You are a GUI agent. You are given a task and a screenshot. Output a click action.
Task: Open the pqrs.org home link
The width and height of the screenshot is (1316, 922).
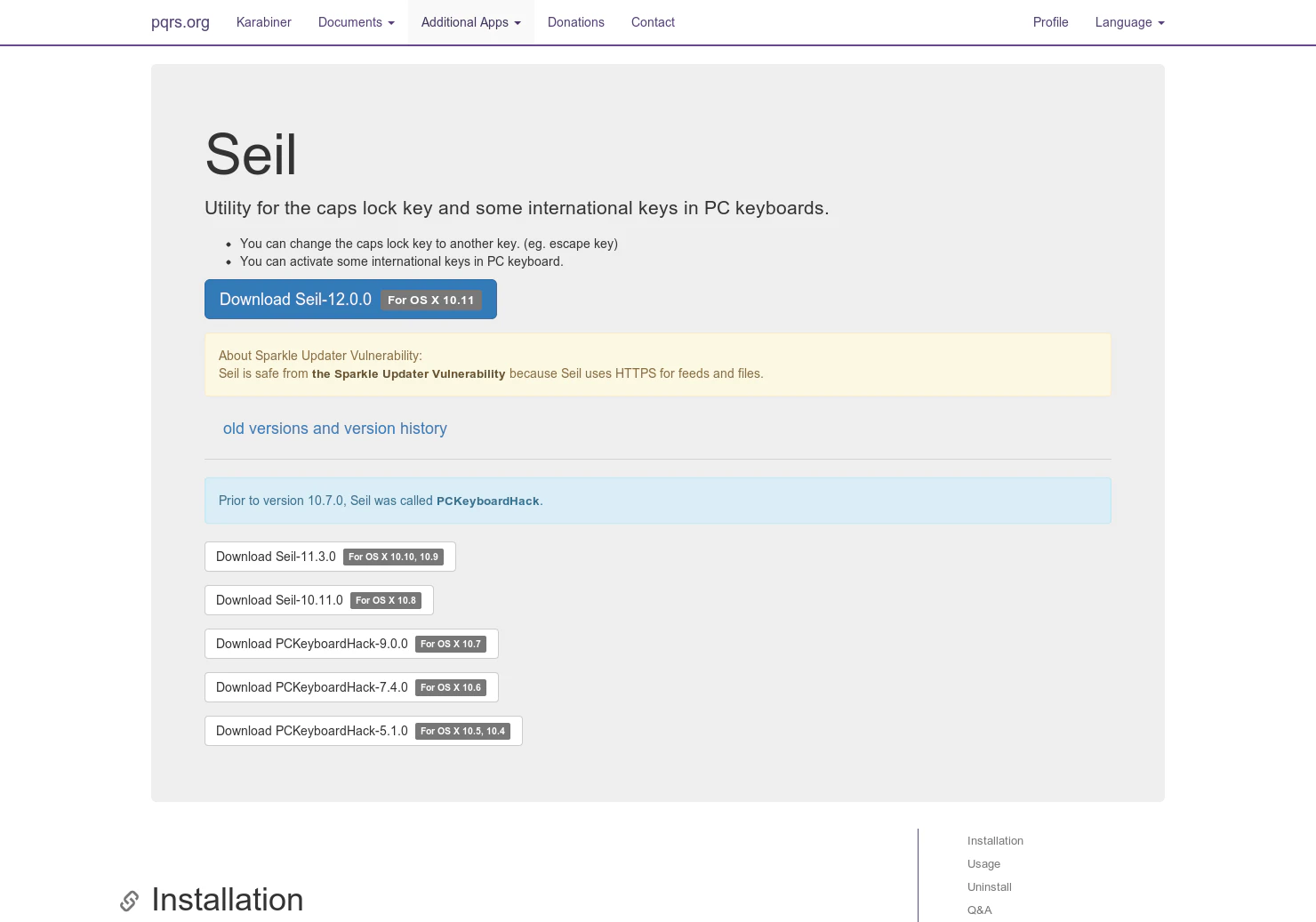[x=181, y=22]
